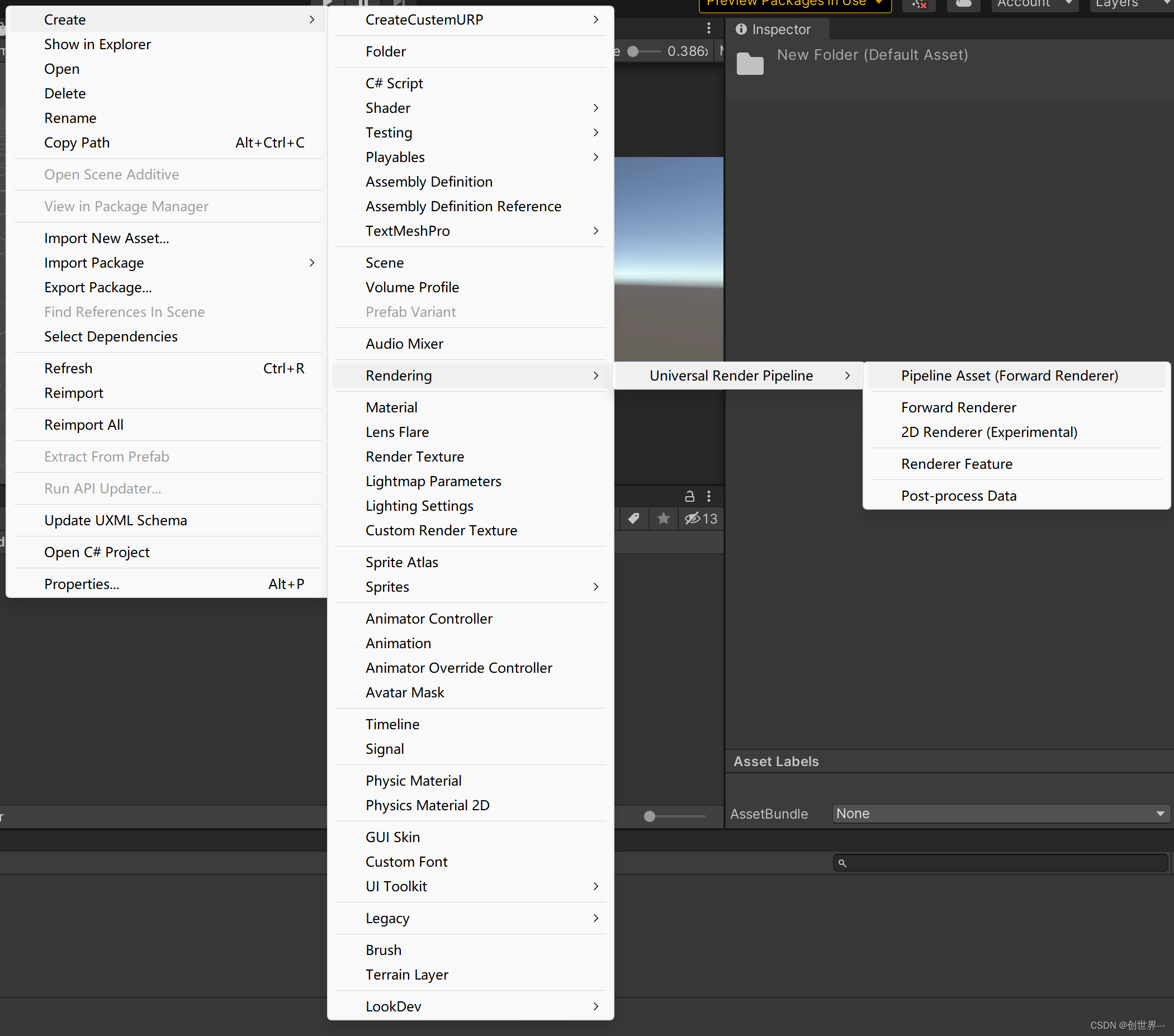Image resolution: width=1174 pixels, height=1036 pixels.
Task: Click inside the bottom-right search field
Action: pos(1002,863)
